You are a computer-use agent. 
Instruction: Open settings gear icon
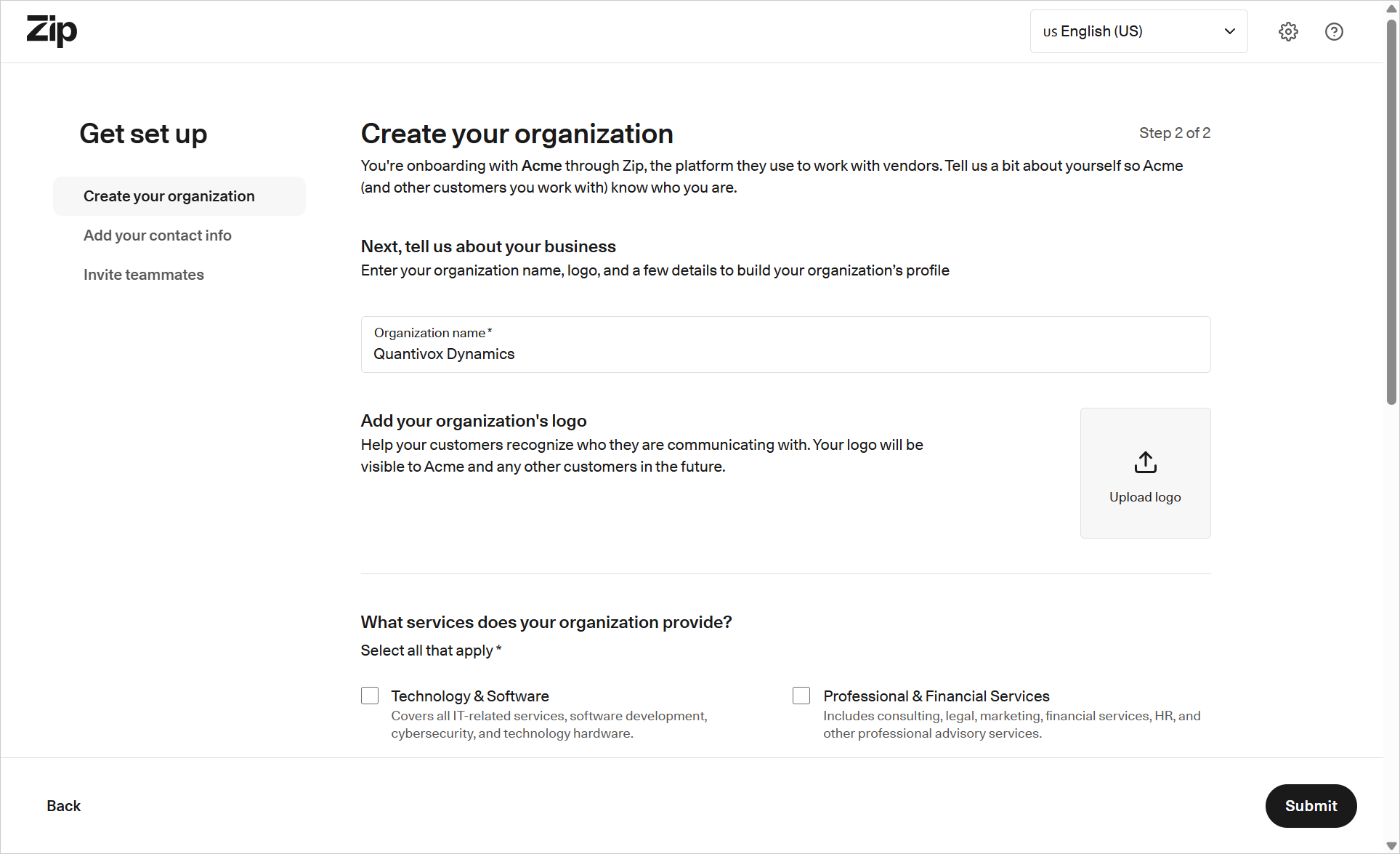[1288, 31]
